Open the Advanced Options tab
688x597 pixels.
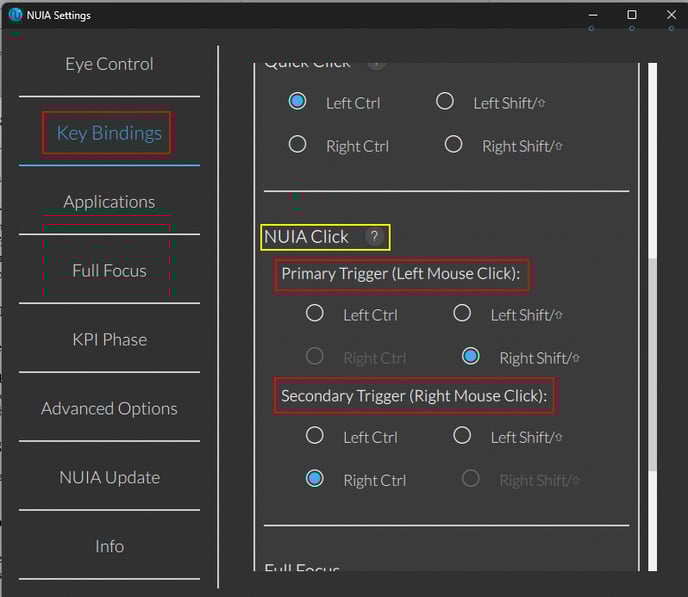109,408
